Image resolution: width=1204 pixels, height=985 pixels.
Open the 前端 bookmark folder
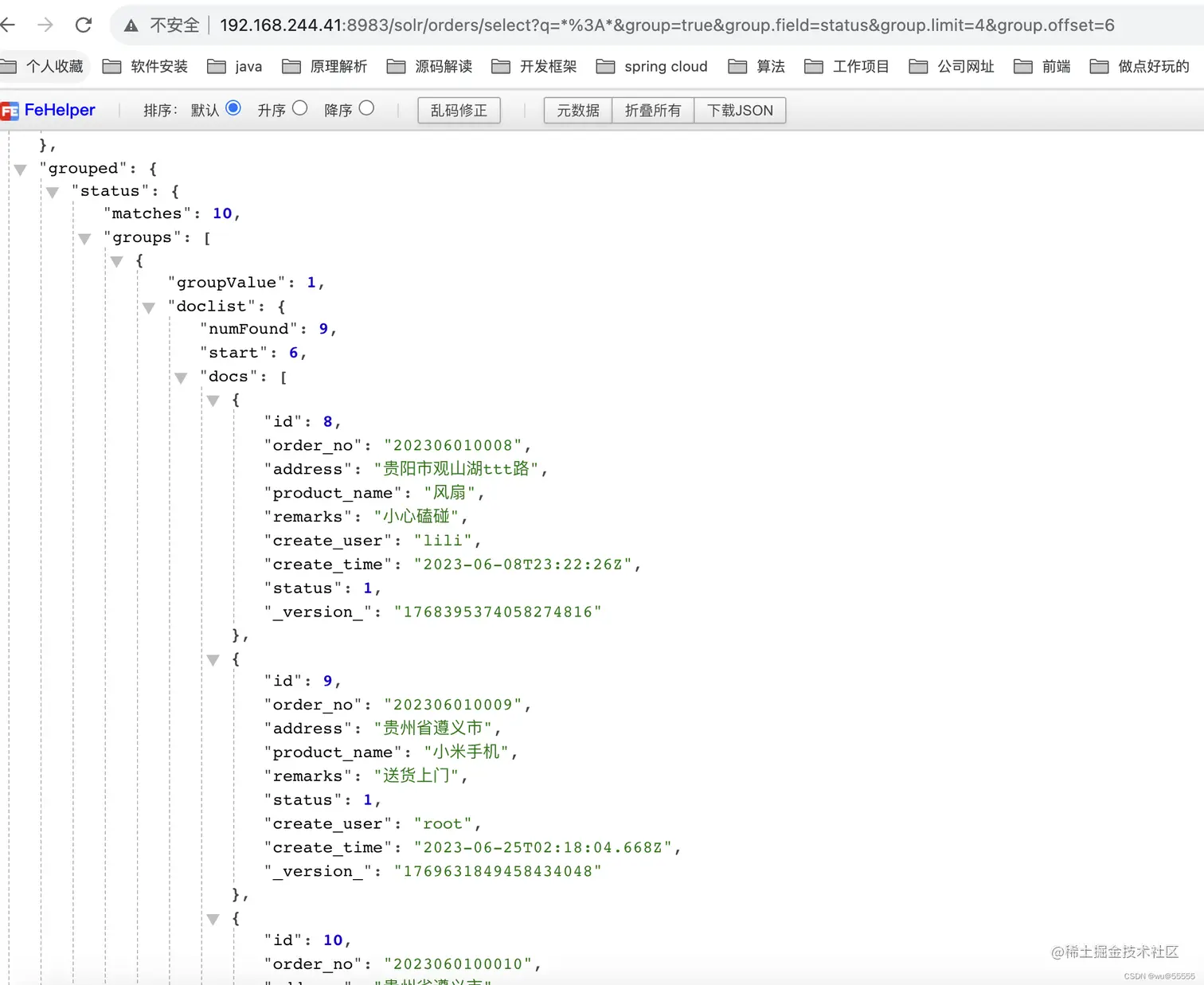coord(1042,66)
